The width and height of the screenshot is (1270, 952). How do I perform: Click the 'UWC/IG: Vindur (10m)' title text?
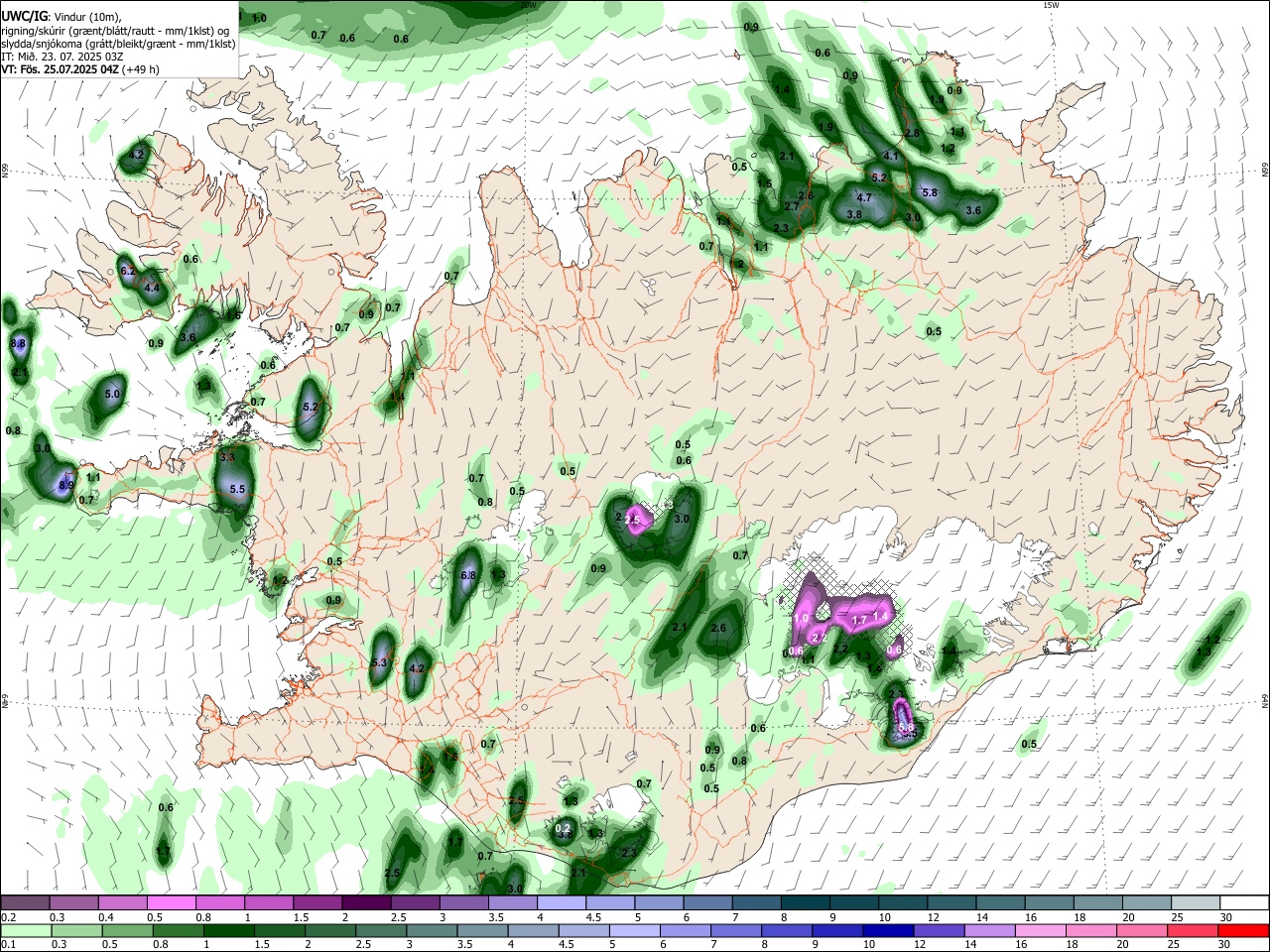(x=61, y=16)
